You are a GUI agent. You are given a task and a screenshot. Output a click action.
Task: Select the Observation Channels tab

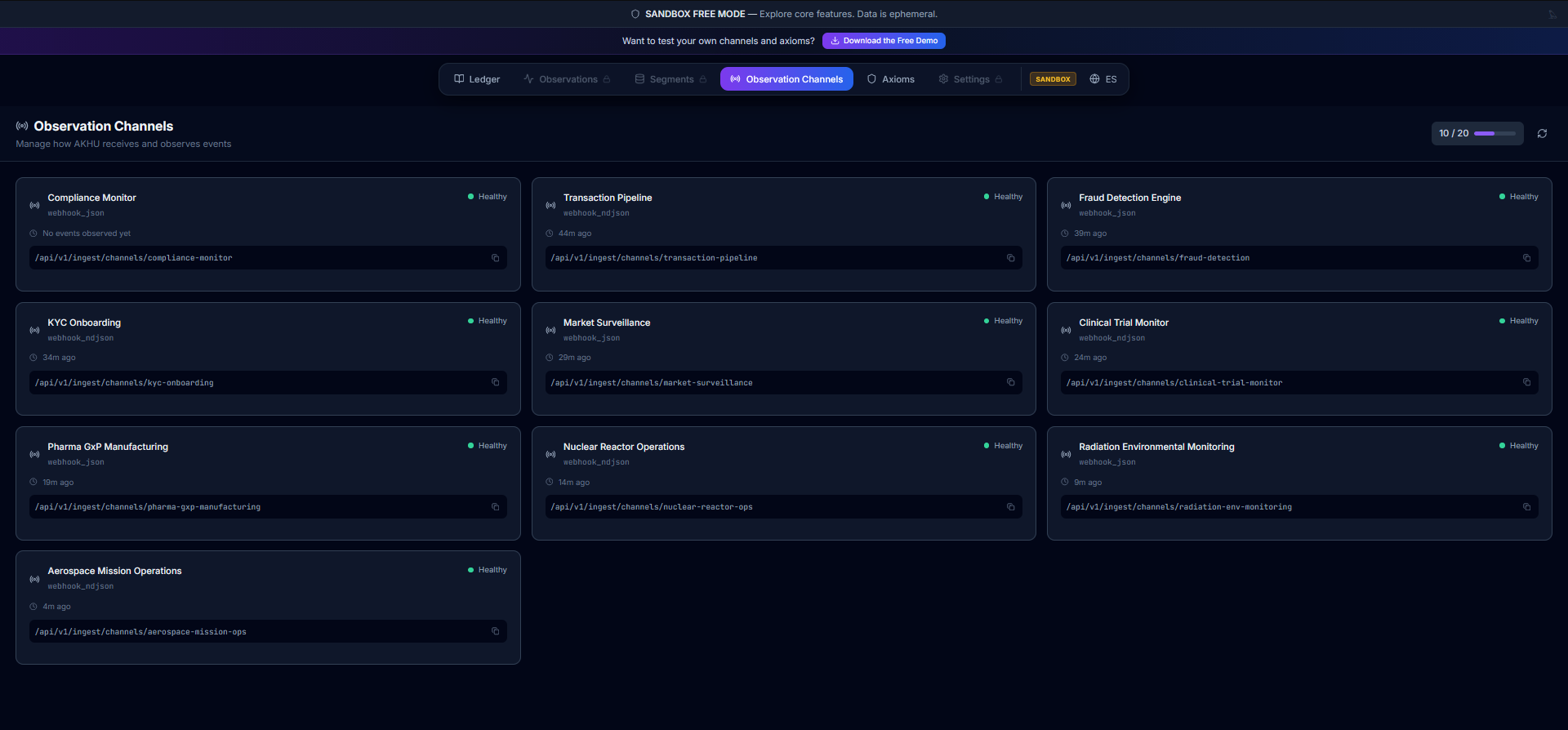click(786, 79)
